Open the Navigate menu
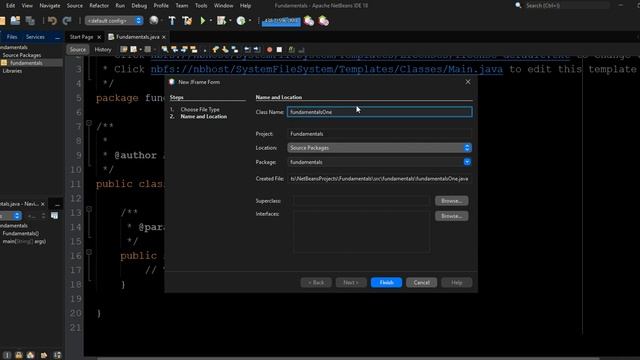640x360 pixels. 49,6
